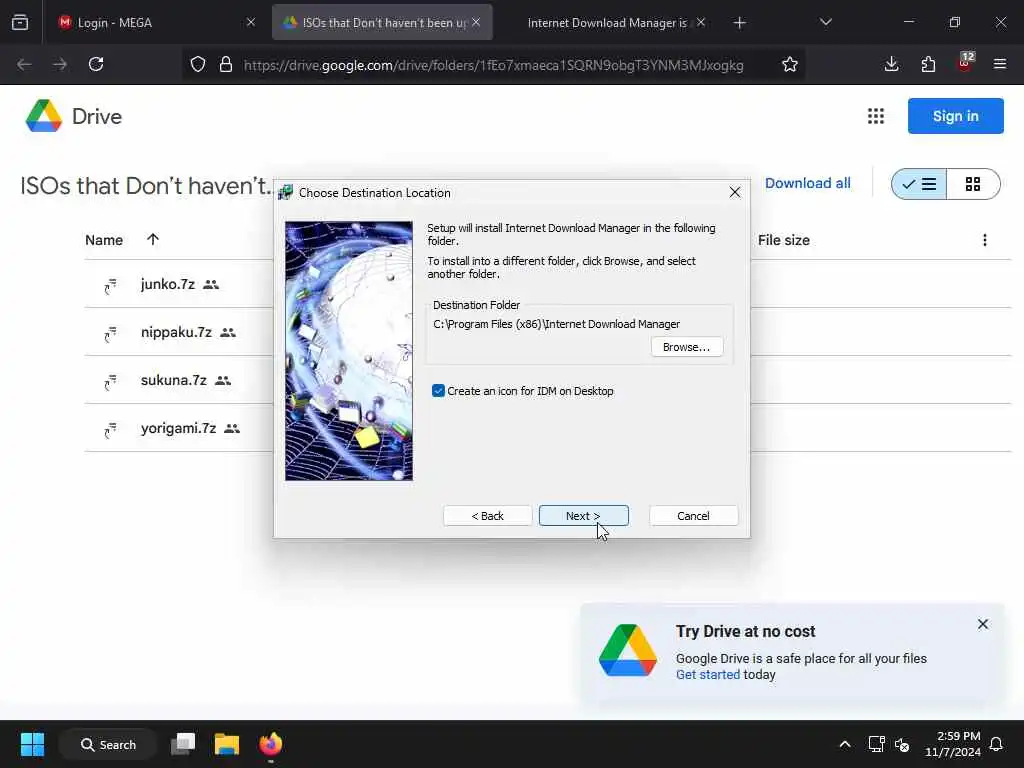This screenshot has height=768, width=1024.
Task: Click the archive icon beside nippaku.7z
Action: (x=110, y=334)
